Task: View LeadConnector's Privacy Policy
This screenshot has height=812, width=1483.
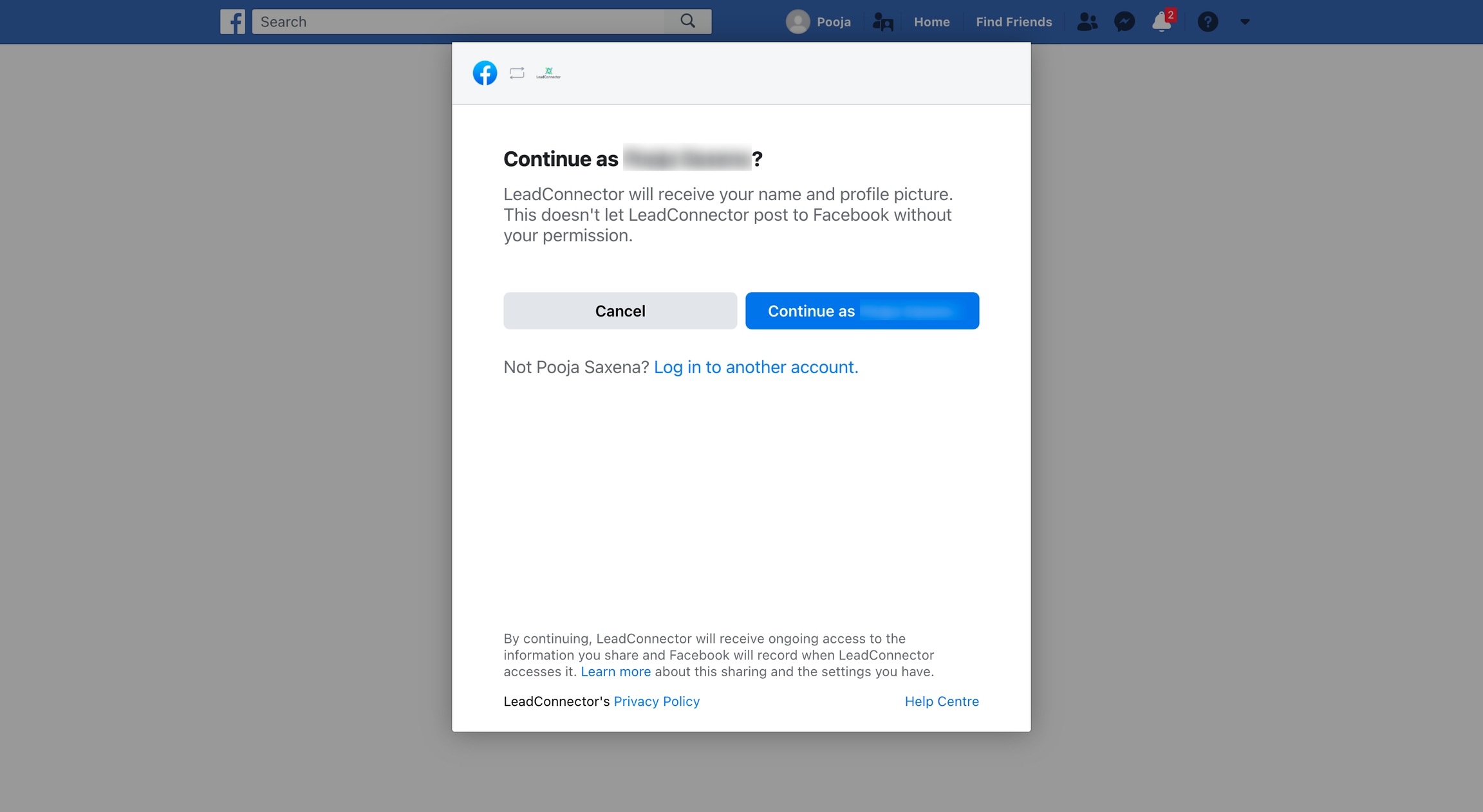Action: pos(656,701)
